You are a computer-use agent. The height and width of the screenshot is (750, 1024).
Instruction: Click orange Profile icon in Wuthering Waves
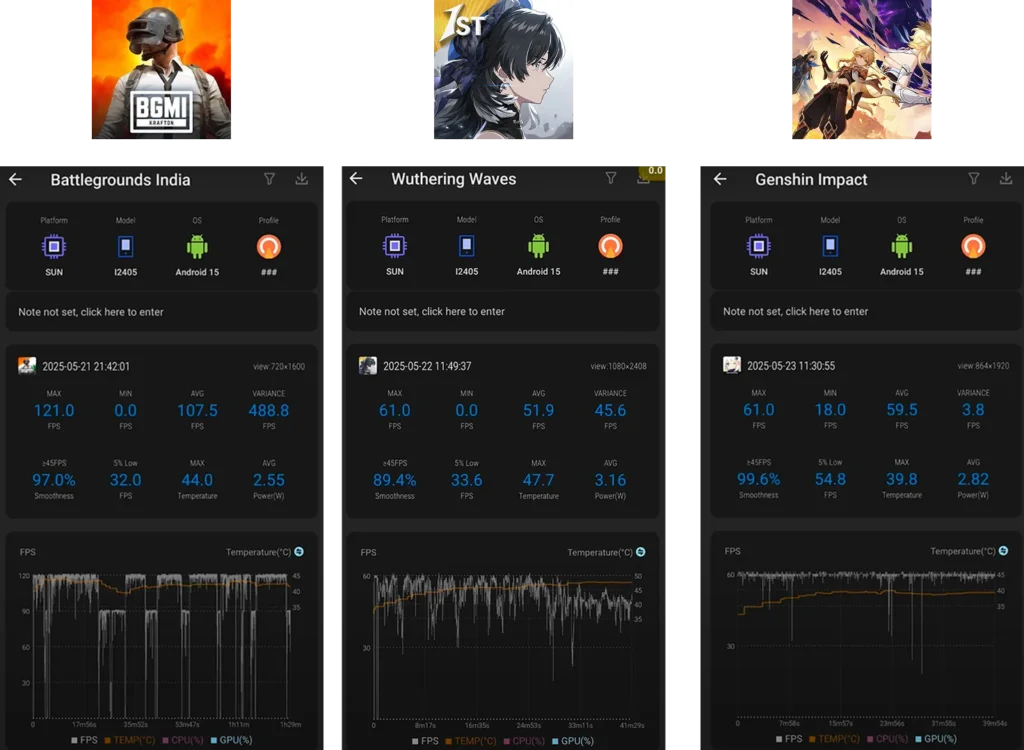(610, 246)
